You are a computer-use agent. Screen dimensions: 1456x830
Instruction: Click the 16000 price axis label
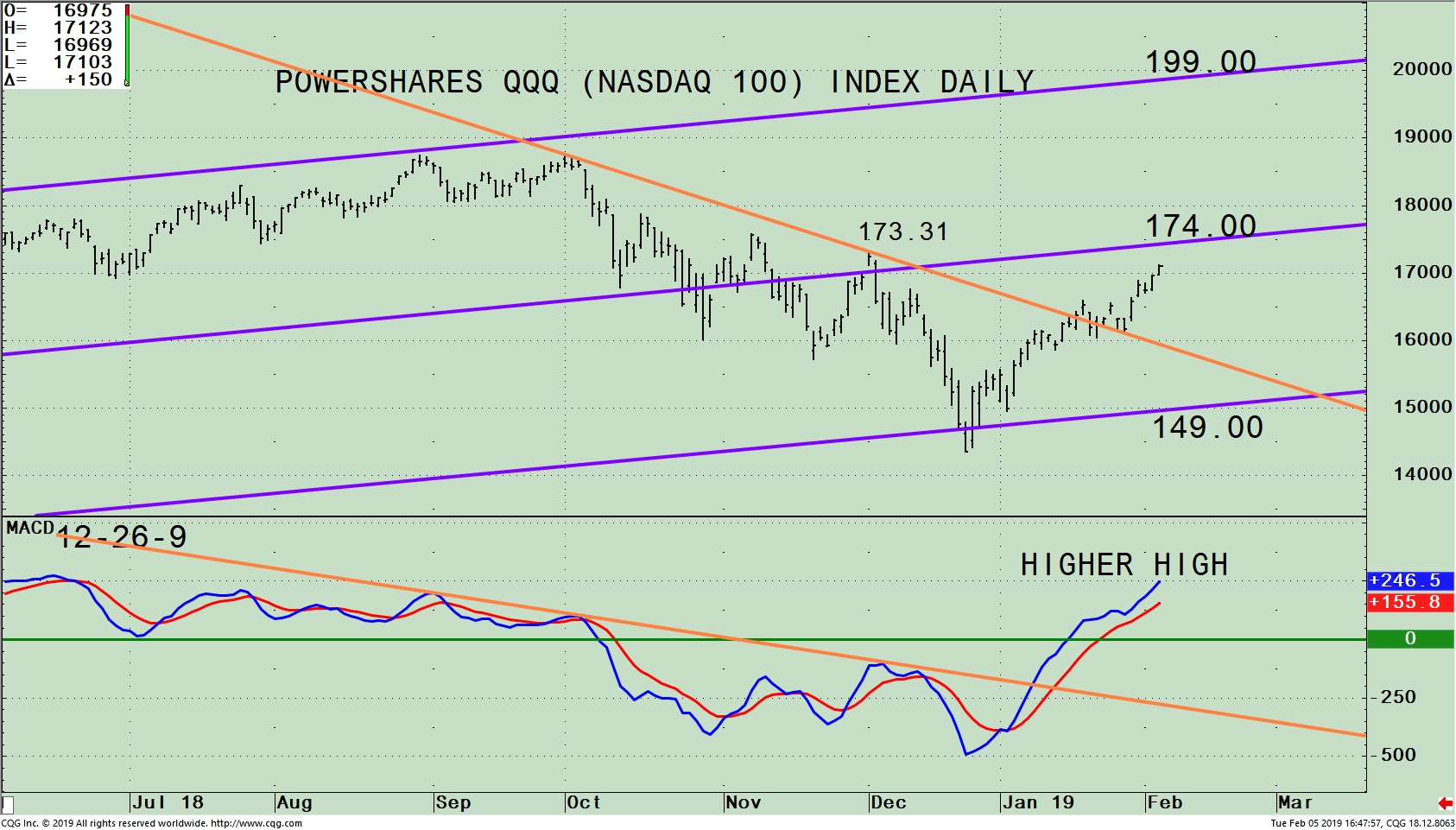tap(1422, 339)
